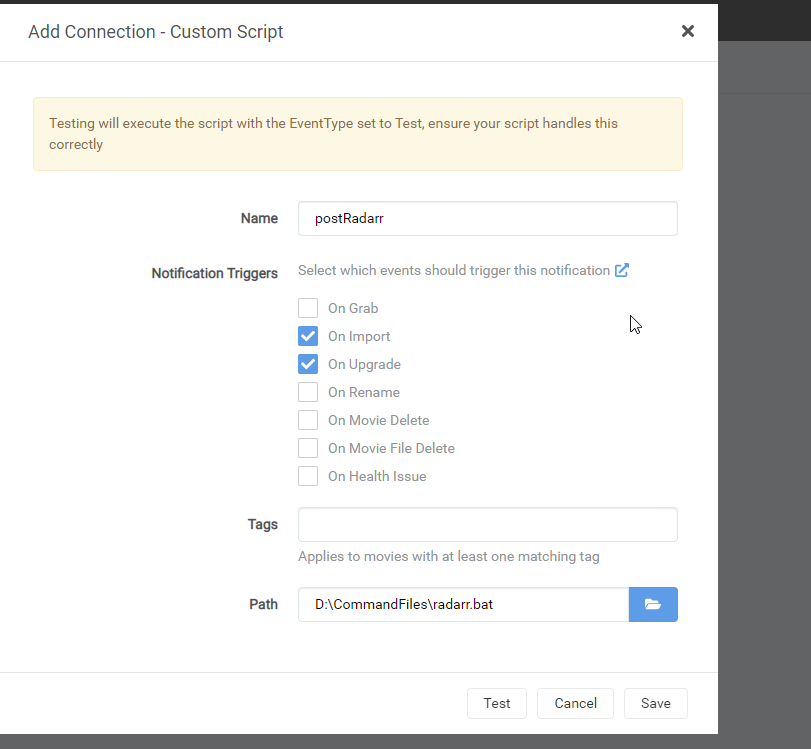
Task: Close the Add Connection dialog
Action: 688,31
